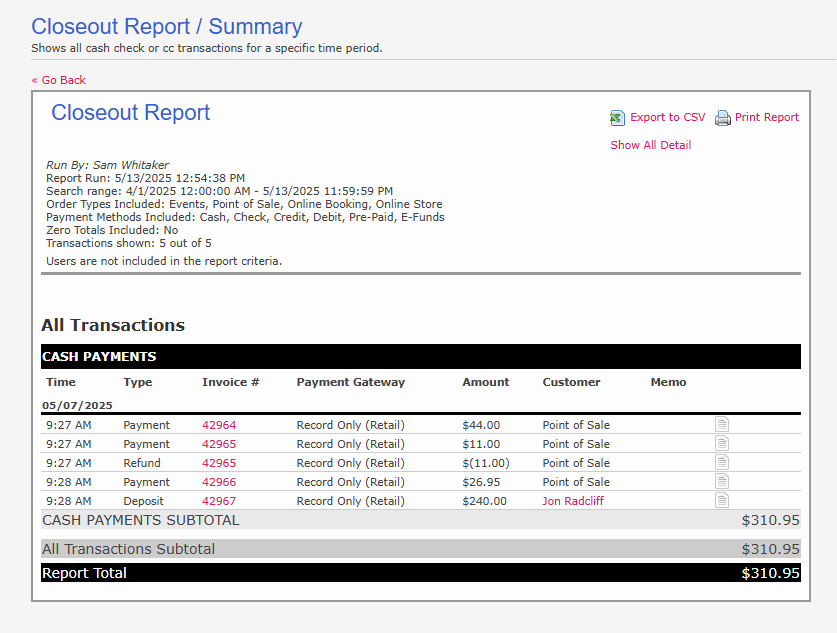
Task: Click the All Transactions heading
Action: click(x=113, y=325)
